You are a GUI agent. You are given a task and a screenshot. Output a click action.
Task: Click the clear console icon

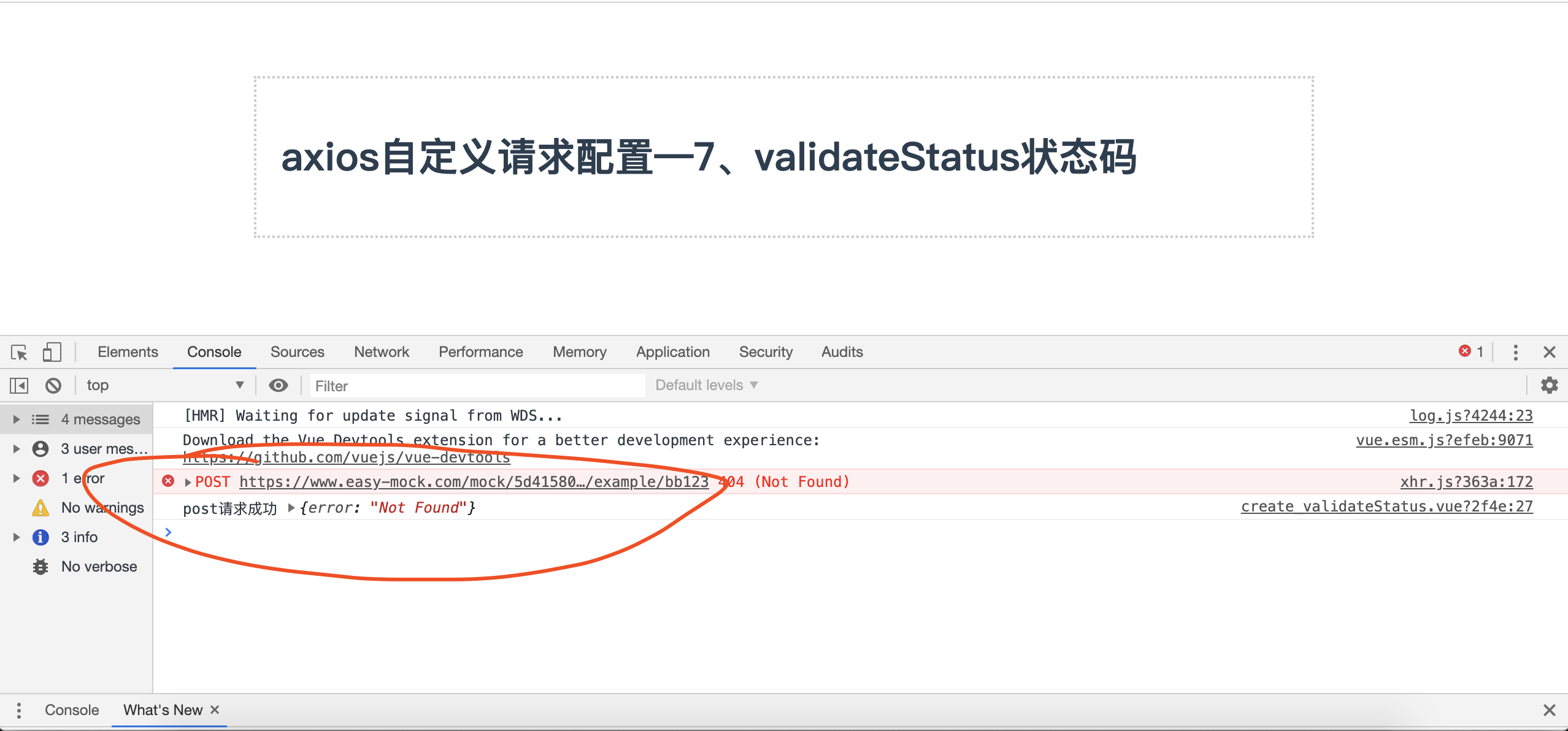[x=53, y=386]
